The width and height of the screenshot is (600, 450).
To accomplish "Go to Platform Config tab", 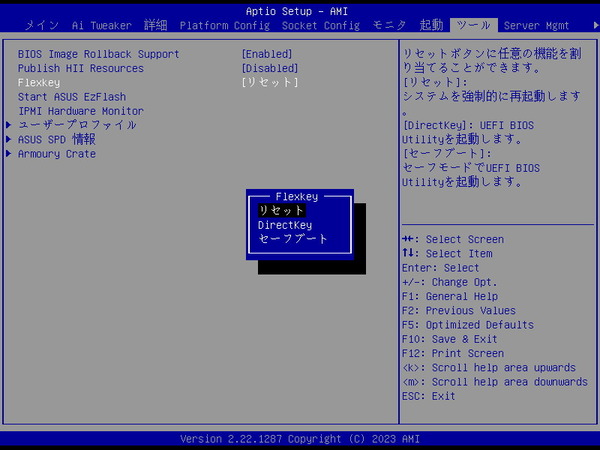I will 227,24.
